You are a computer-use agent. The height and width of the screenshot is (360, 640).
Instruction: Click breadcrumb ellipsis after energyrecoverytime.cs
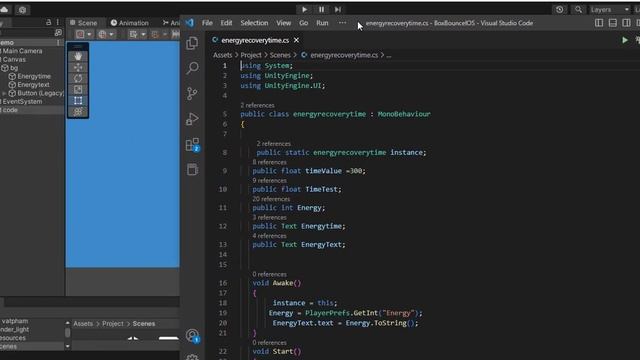pyautogui.click(x=389, y=55)
